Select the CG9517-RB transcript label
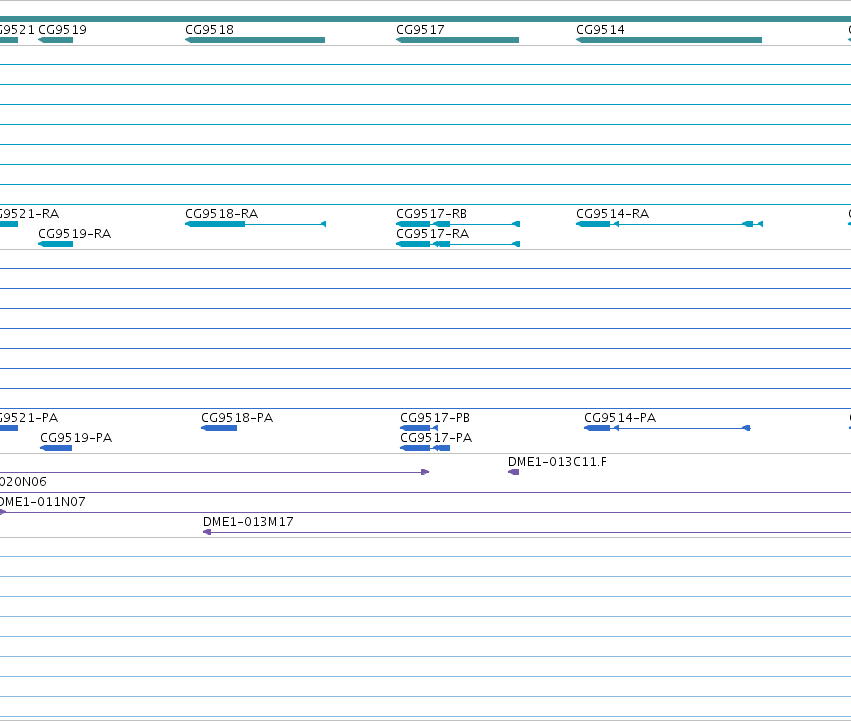 [x=431, y=214]
